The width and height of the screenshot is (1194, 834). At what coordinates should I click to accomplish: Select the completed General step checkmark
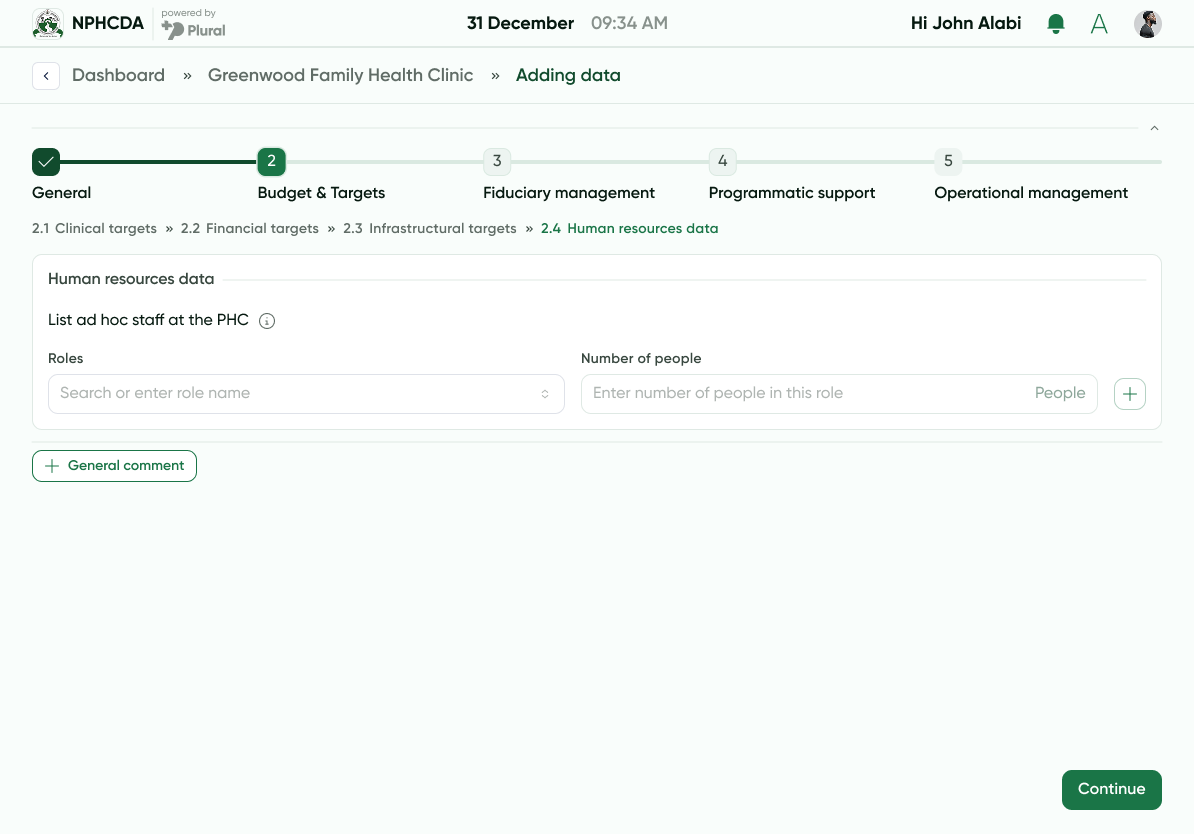(47, 161)
